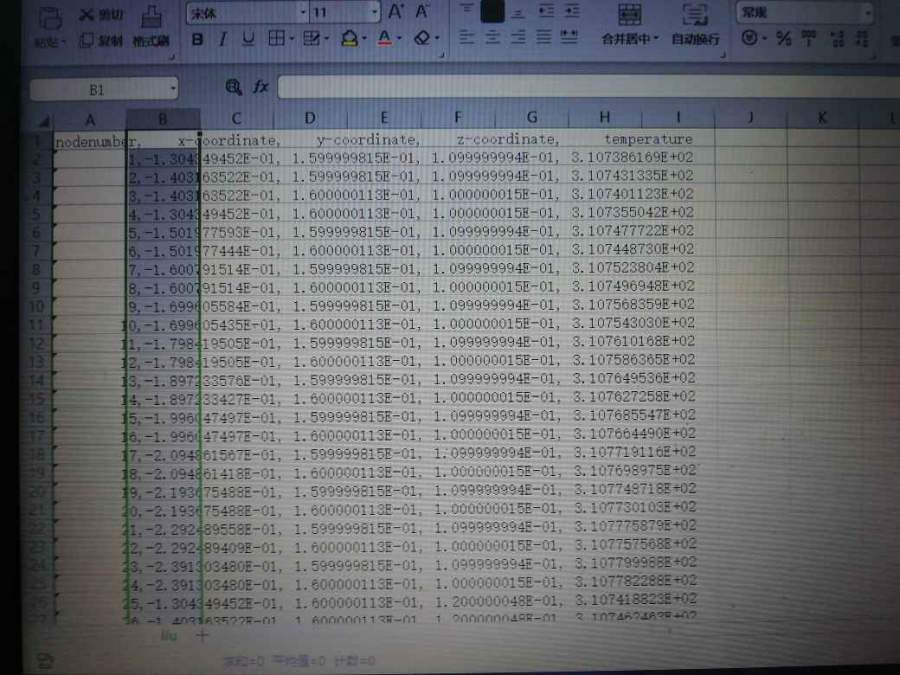Viewport: 900px width, 675px height.
Task: Click the y-coordinate header text
Action: pyautogui.click(x=368, y=139)
